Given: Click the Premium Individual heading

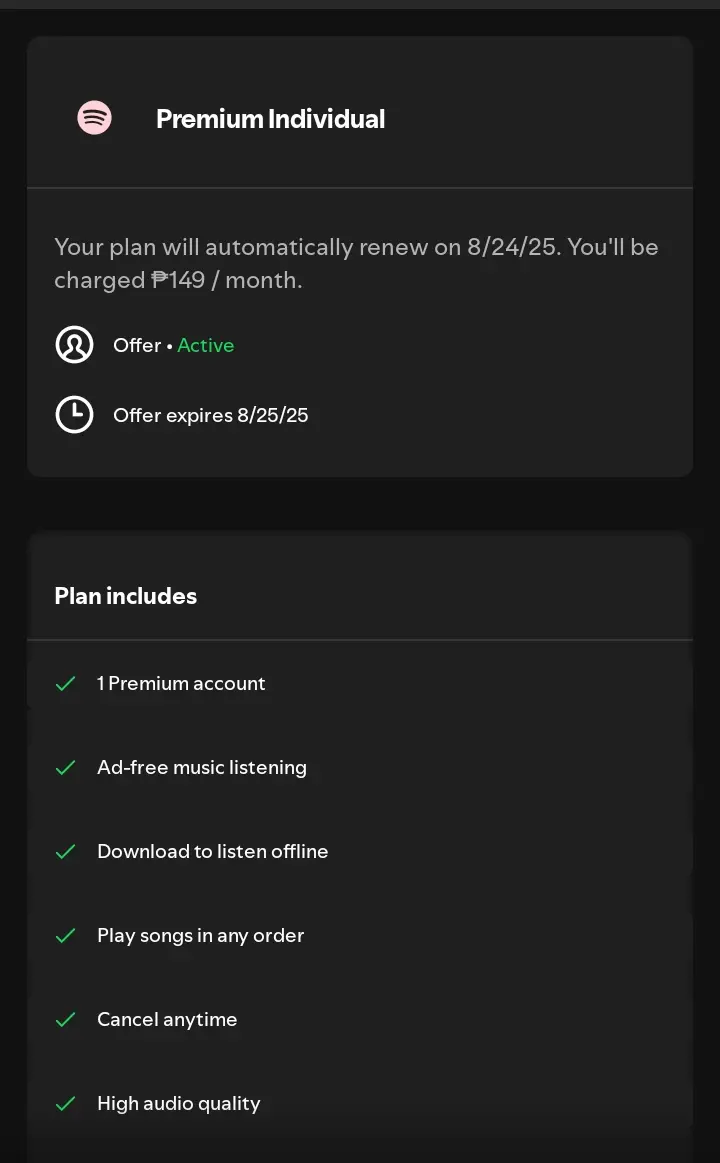Looking at the screenshot, I should click(271, 119).
